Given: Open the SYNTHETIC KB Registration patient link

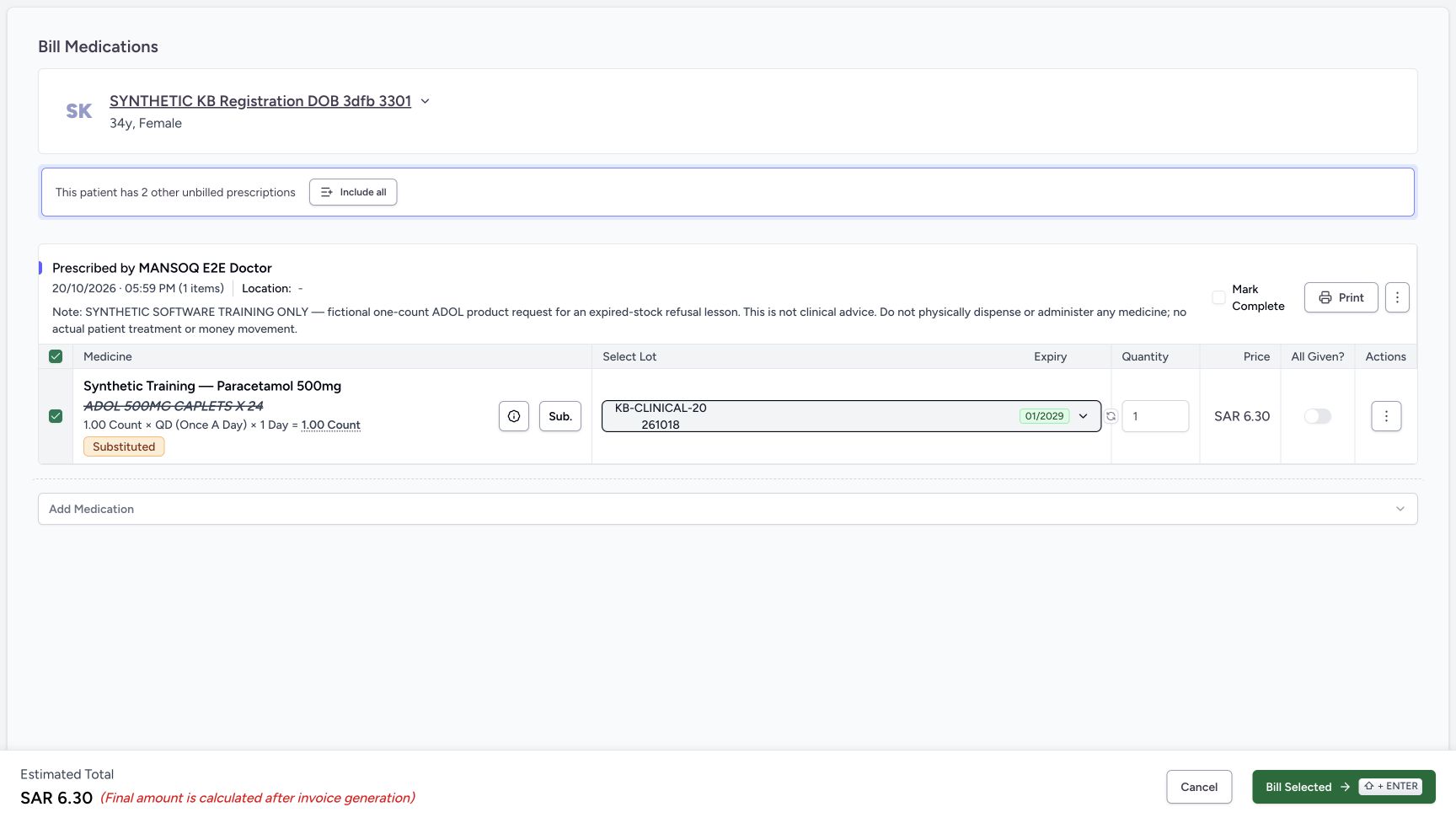Looking at the screenshot, I should click(x=260, y=101).
